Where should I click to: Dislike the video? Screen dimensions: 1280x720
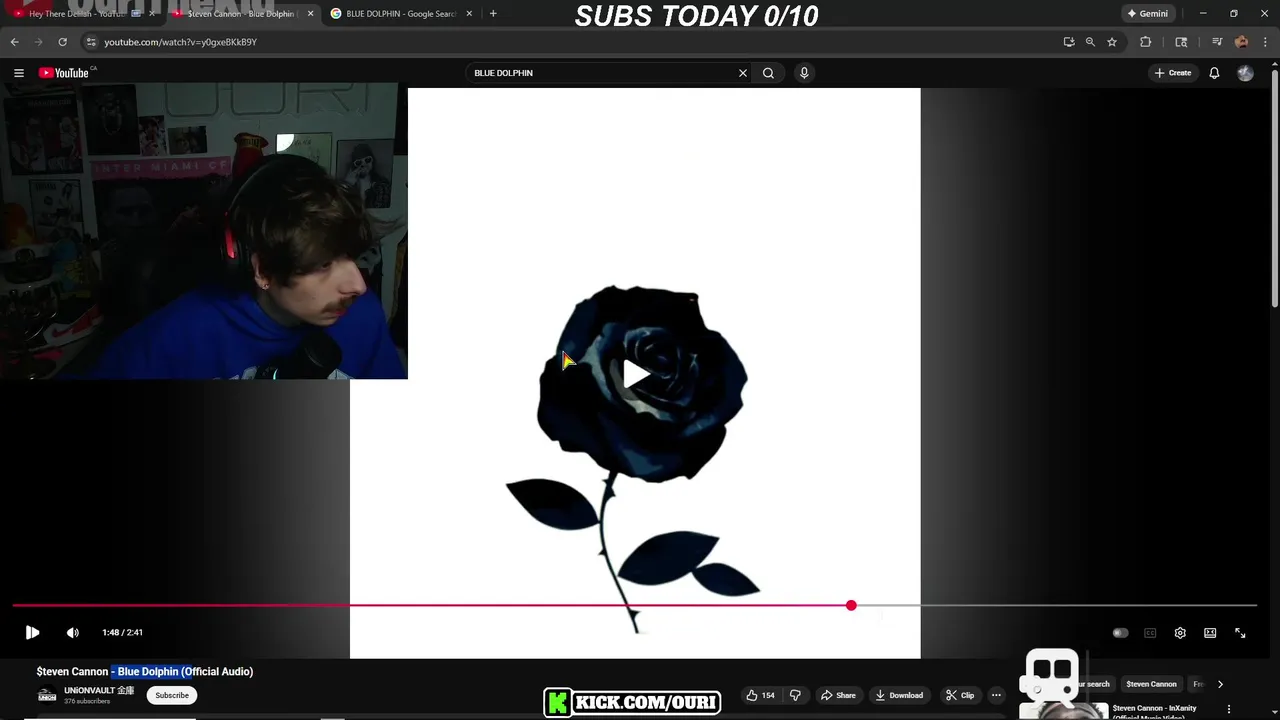(795, 695)
